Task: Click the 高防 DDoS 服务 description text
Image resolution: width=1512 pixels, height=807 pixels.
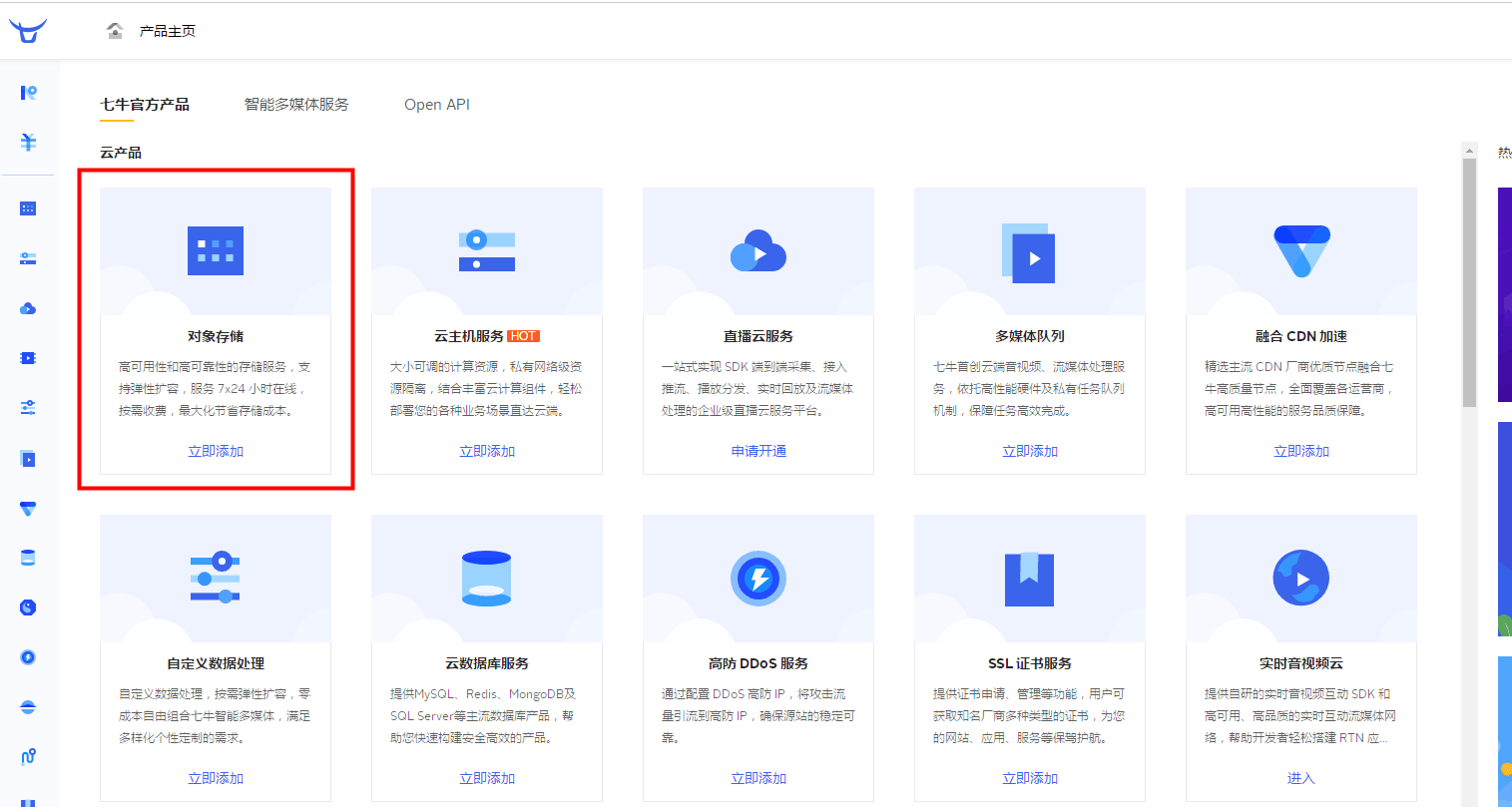Action: pyautogui.click(x=758, y=716)
